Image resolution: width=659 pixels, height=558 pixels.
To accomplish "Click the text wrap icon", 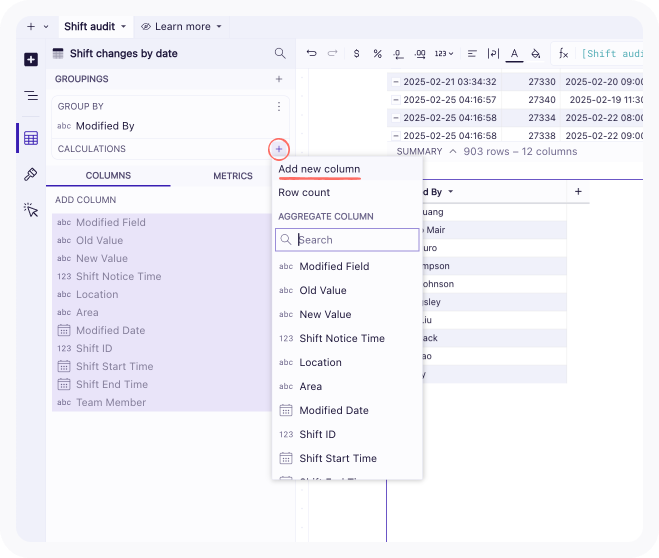I will [493, 53].
